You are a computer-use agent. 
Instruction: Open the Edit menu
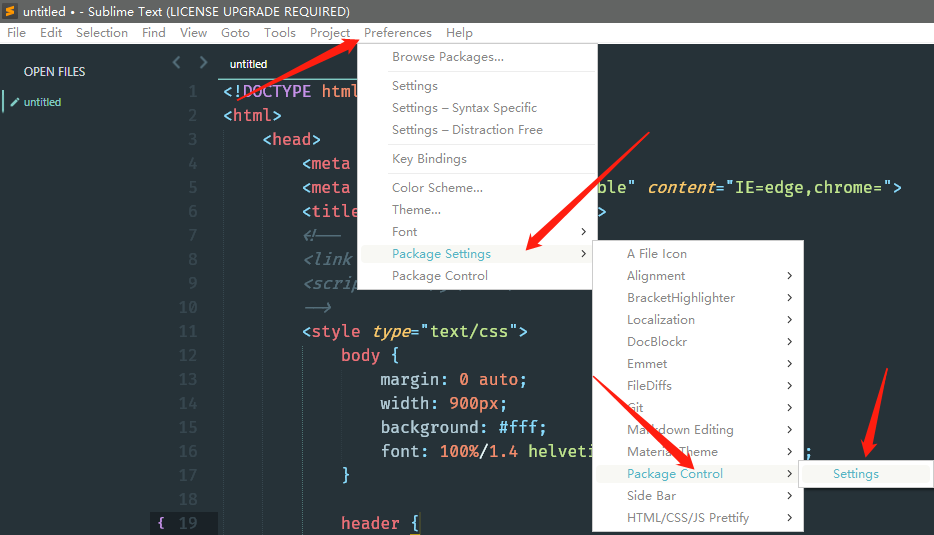51,33
